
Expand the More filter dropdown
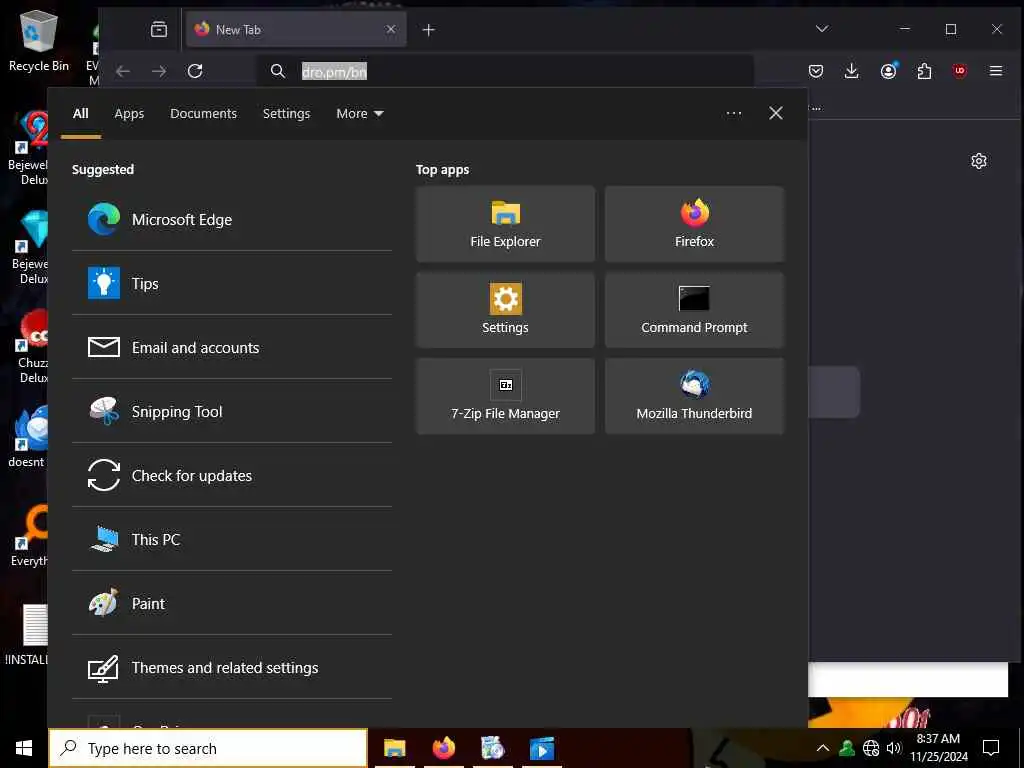point(360,114)
